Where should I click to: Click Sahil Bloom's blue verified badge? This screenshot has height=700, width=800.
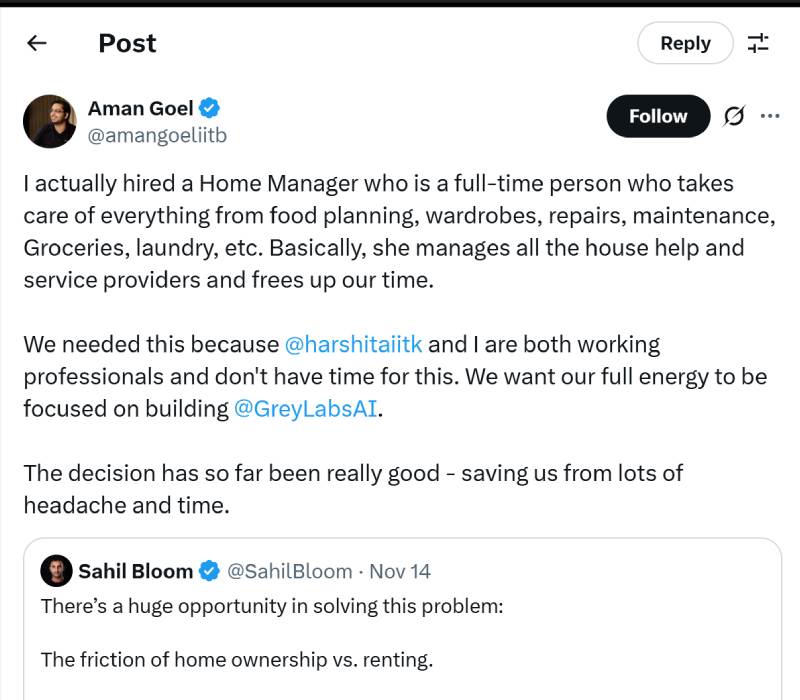point(209,571)
